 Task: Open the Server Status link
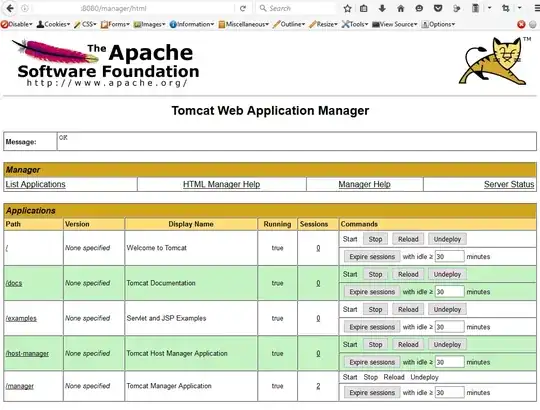pyautogui.click(x=509, y=184)
